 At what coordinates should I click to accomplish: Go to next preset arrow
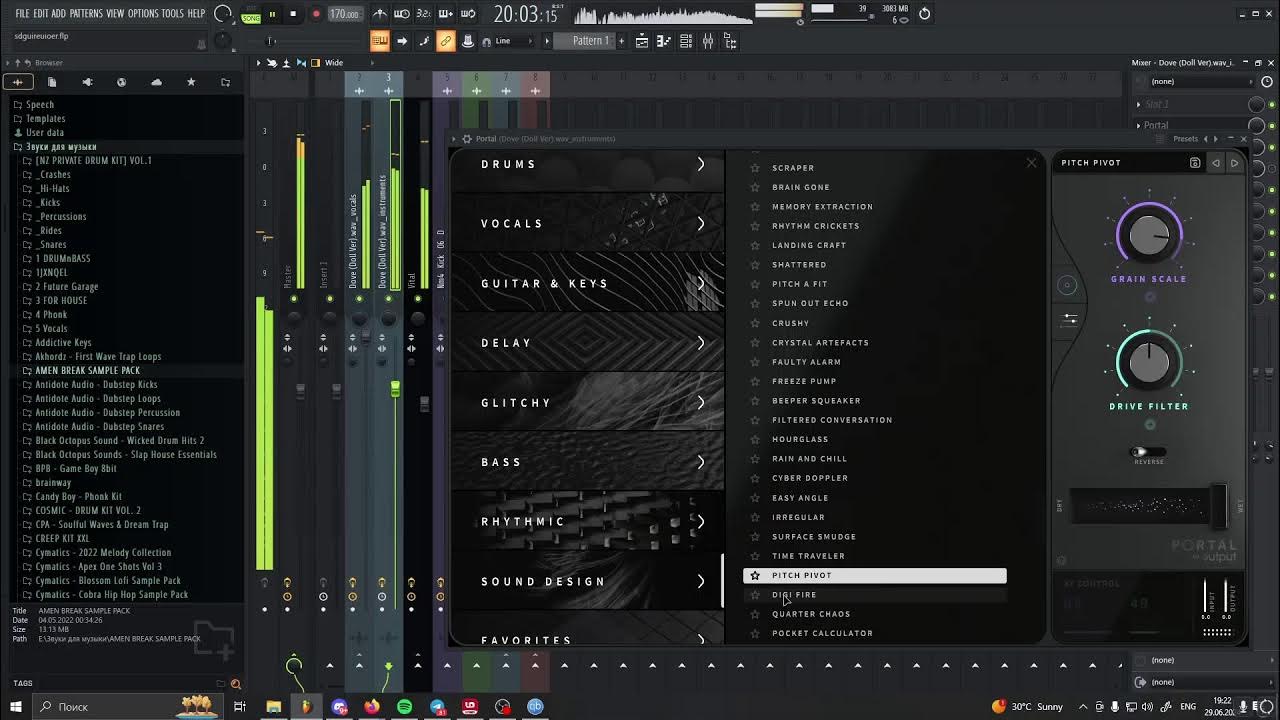coord(1235,163)
